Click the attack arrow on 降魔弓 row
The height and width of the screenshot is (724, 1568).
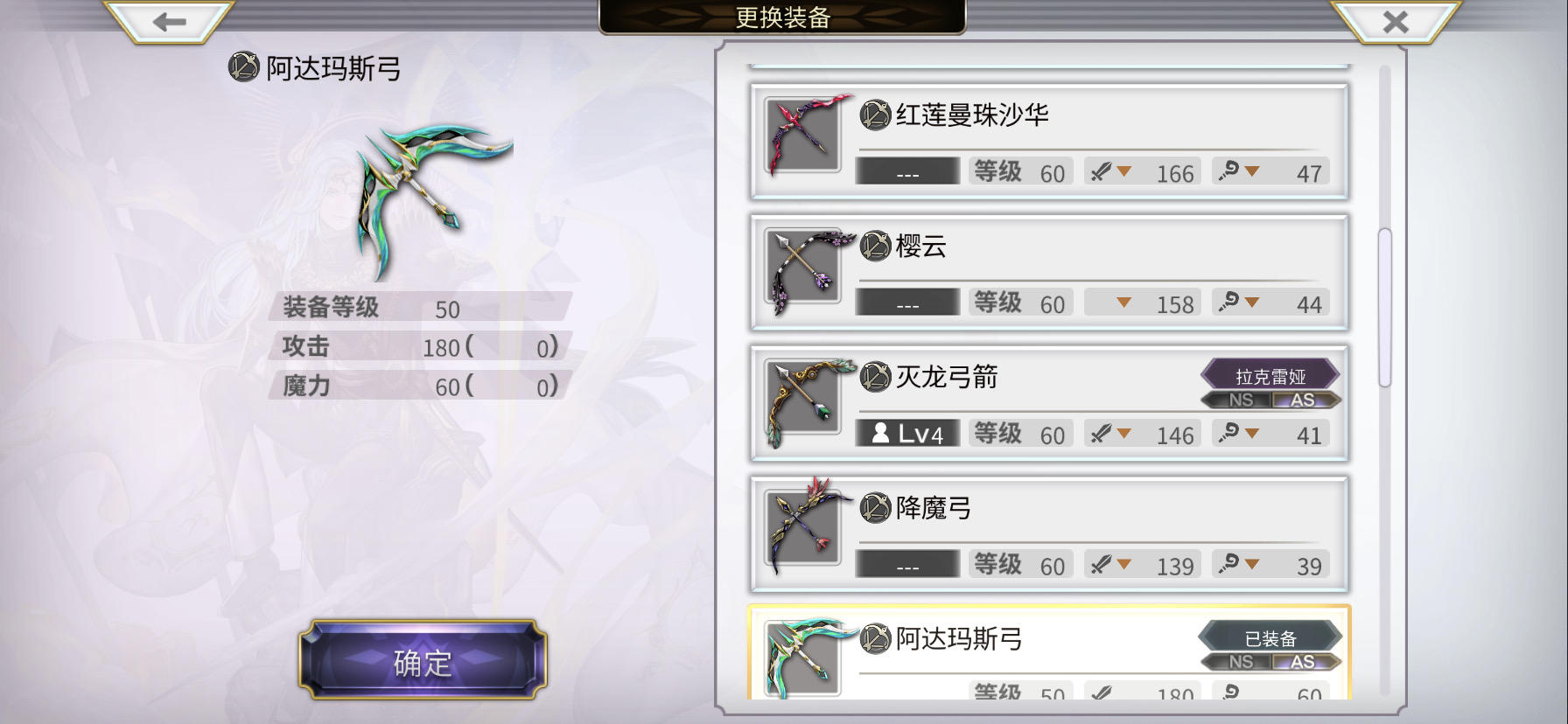(x=1123, y=565)
